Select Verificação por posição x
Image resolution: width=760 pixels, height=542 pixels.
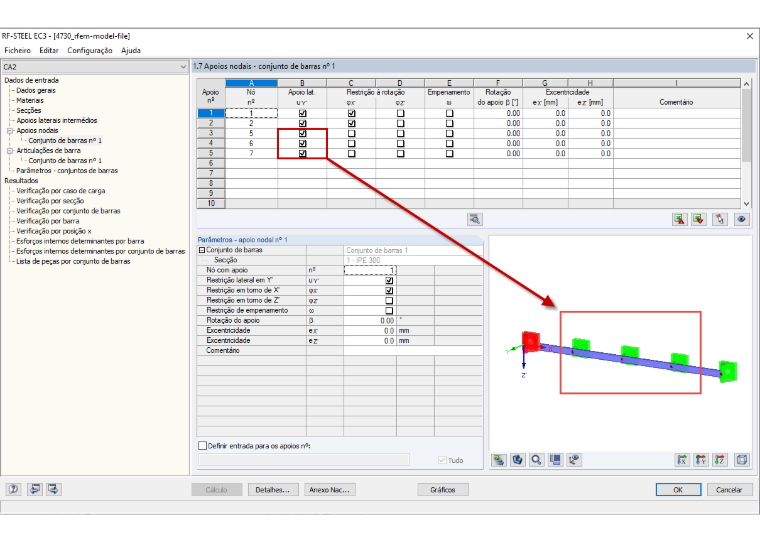coord(54,231)
